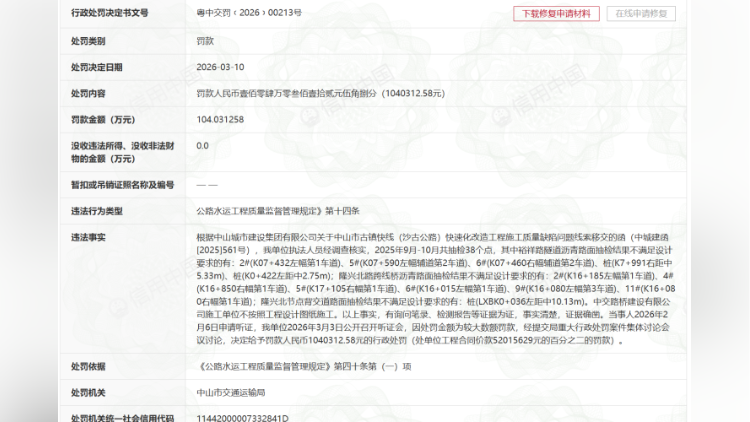Click the violation type text ending 第十四条

(278, 211)
